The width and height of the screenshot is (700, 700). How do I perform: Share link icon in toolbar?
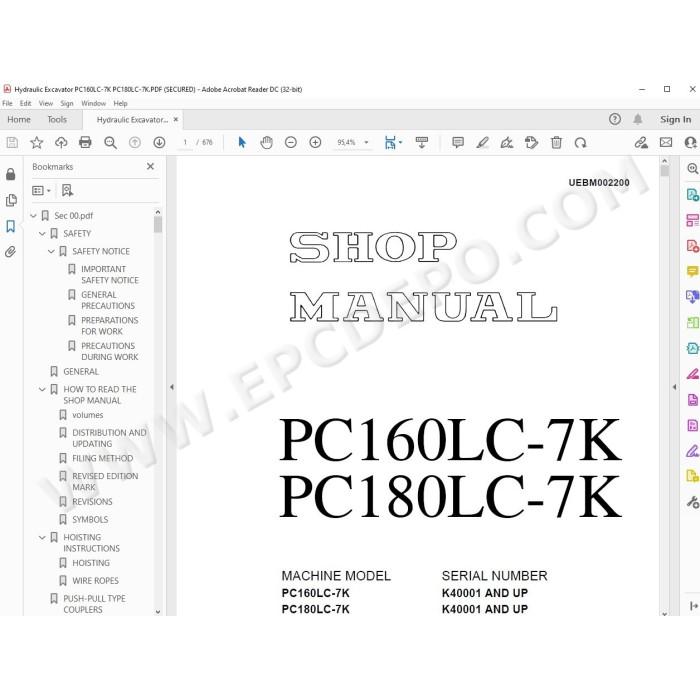click(x=641, y=142)
